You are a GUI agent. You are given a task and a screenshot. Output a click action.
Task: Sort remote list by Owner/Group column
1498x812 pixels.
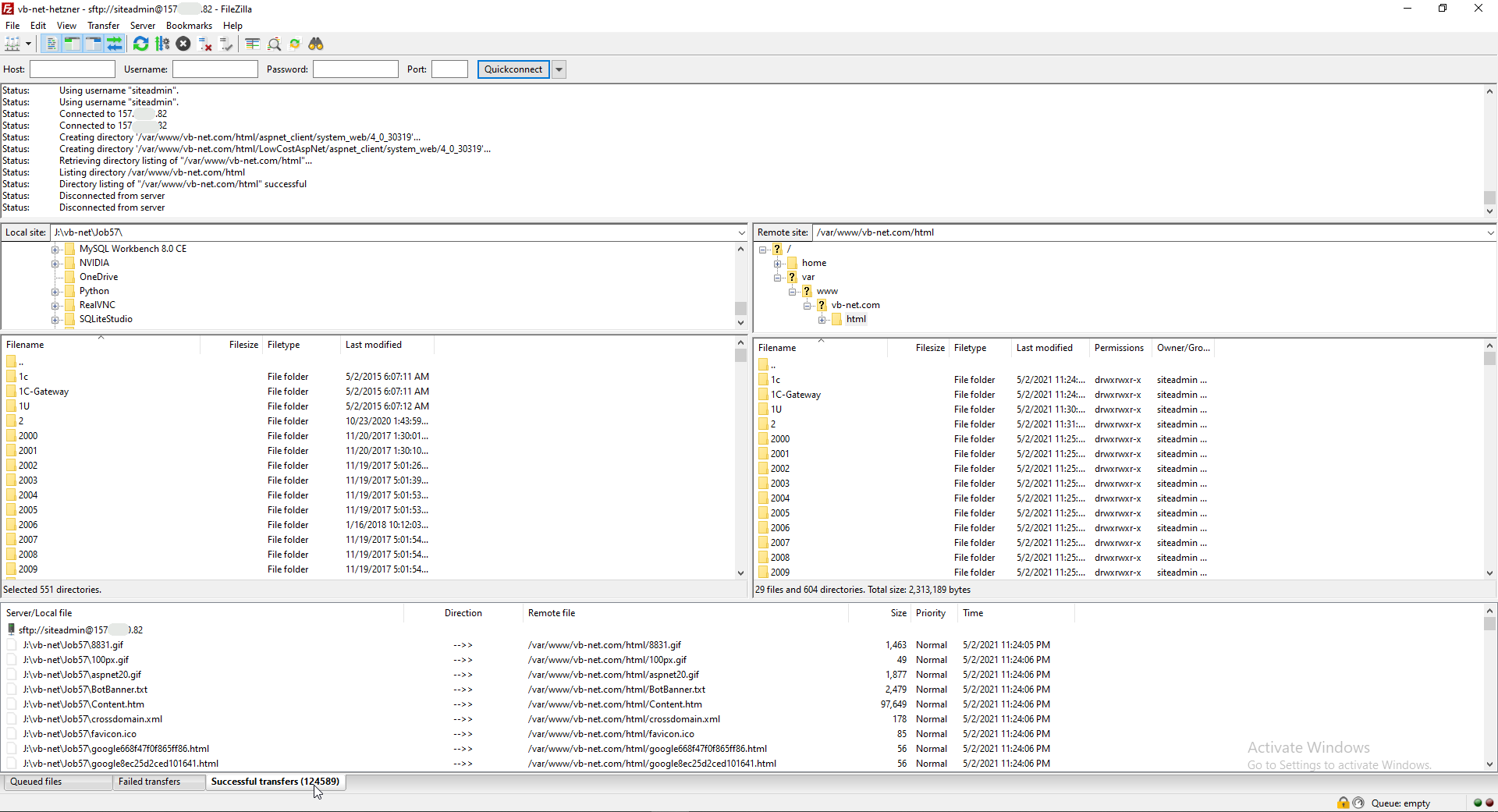pos(1183,348)
